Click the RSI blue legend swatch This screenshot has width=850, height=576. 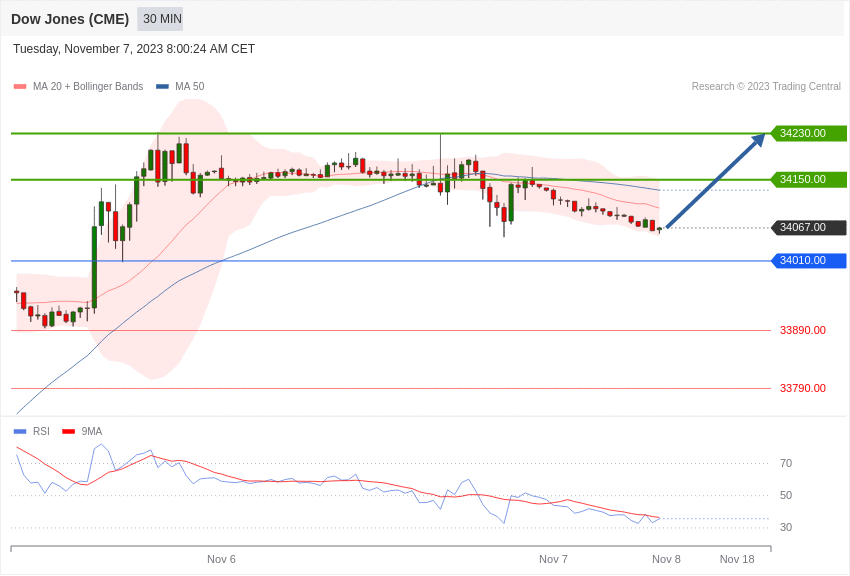click(x=20, y=432)
